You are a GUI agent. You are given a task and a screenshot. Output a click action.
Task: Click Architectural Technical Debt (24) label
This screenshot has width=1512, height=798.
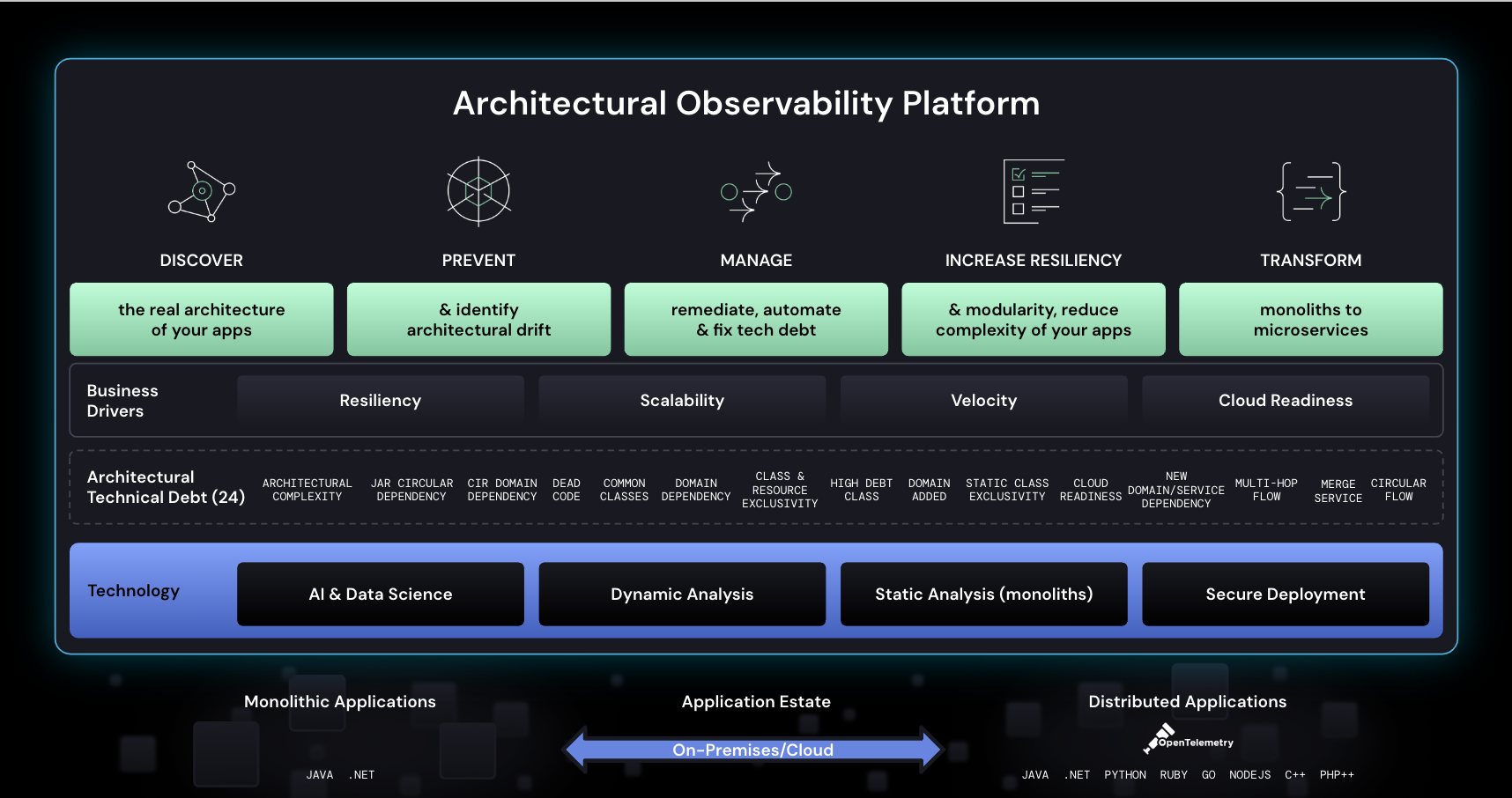coord(166,487)
